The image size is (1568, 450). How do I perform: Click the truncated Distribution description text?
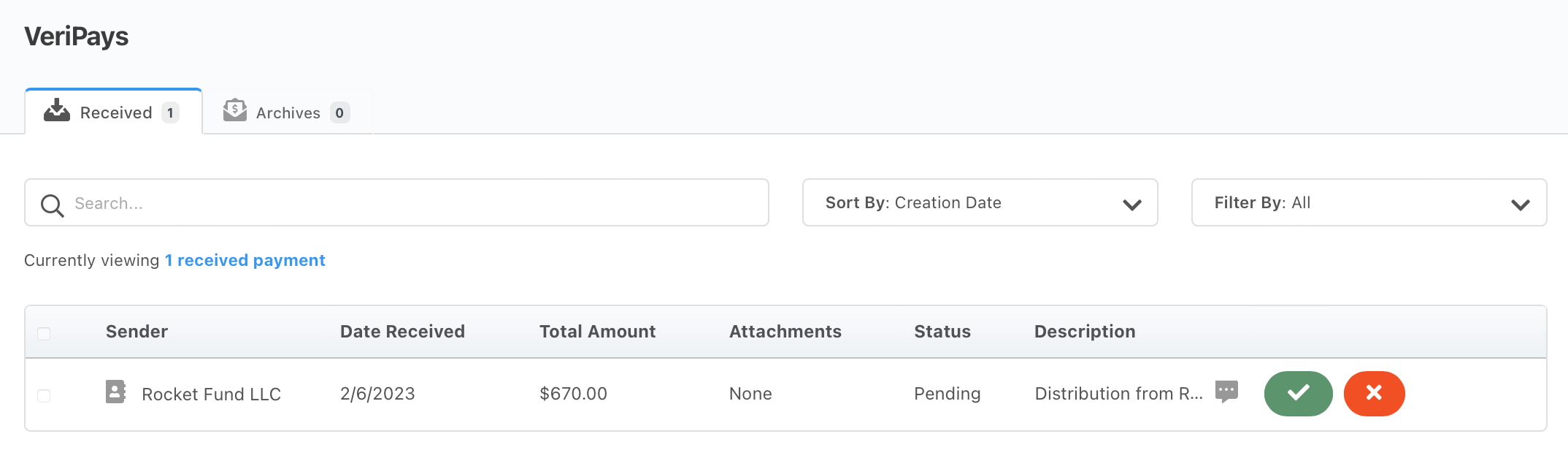click(x=1117, y=393)
